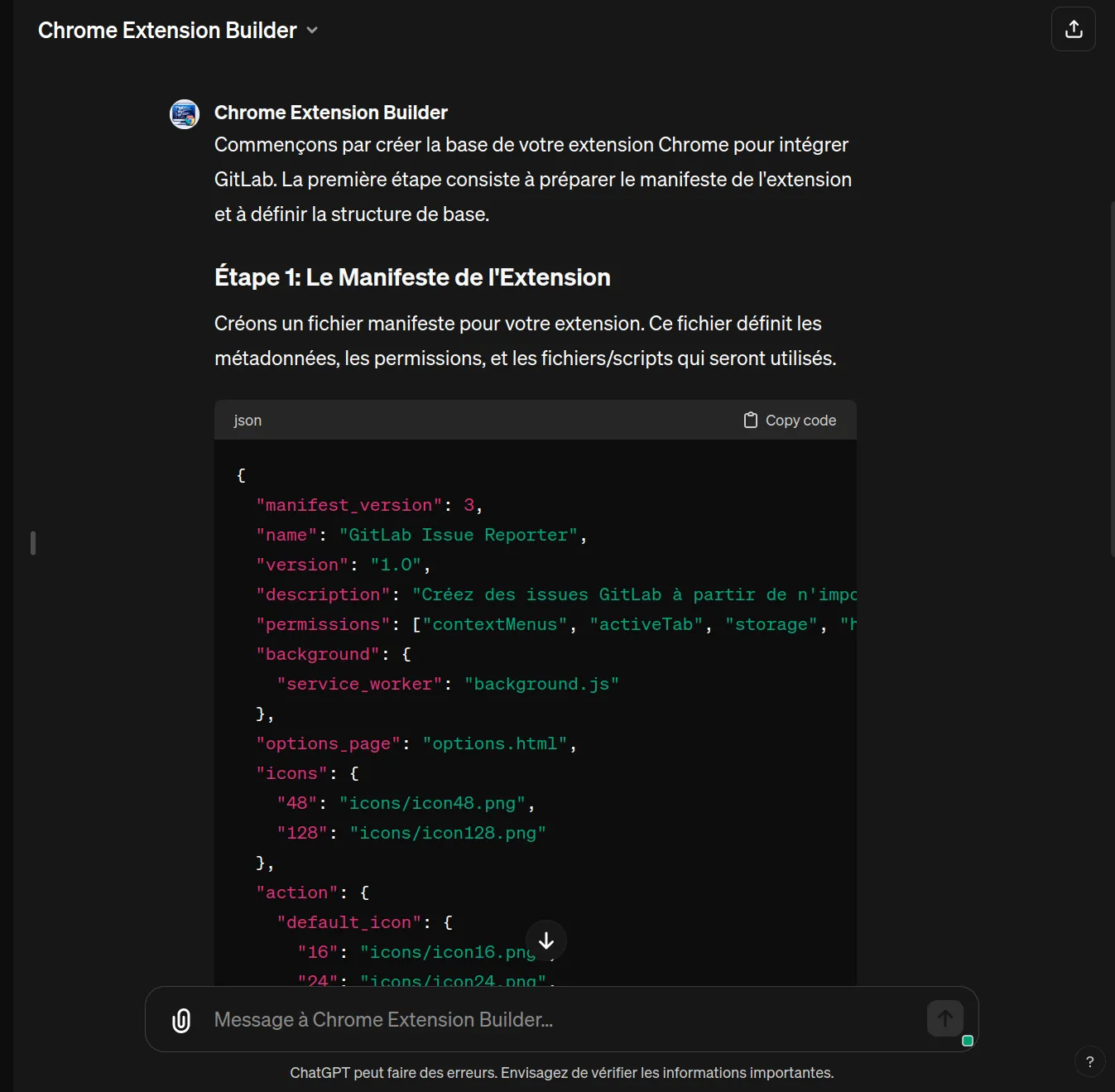Click the "background.js" value in the code
The image size is (1115, 1092).
pos(541,684)
